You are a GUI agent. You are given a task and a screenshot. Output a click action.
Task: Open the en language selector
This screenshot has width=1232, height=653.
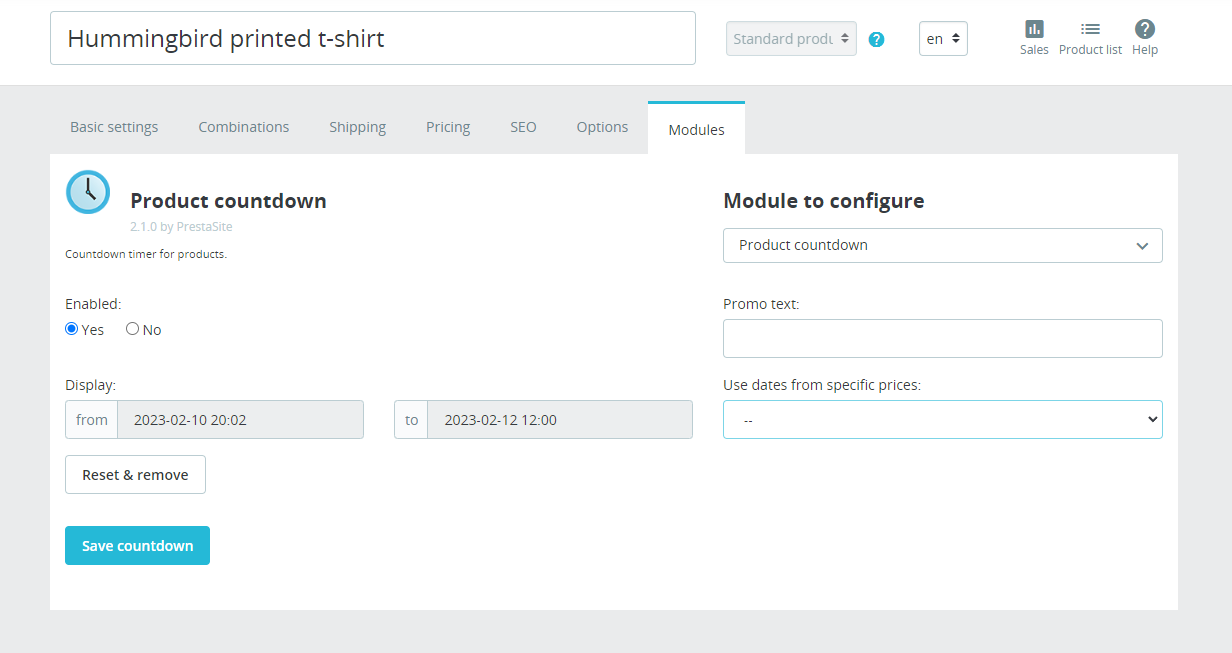(x=943, y=39)
